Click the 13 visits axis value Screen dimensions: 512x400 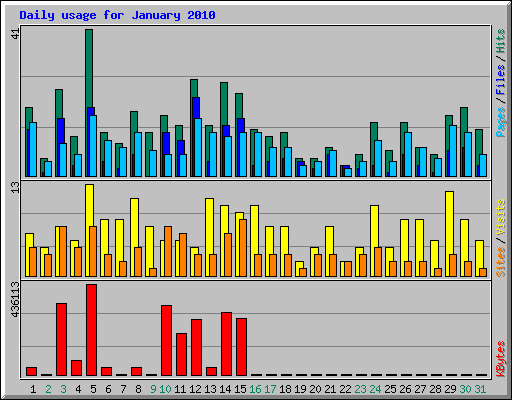tap(16, 187)
